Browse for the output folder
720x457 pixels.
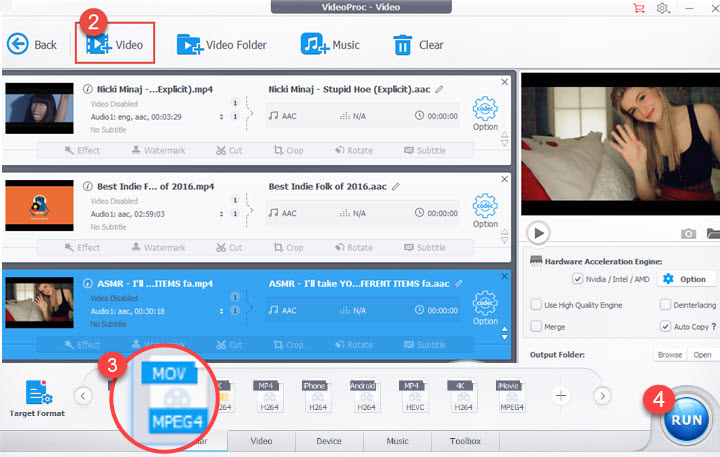(670, 355)
